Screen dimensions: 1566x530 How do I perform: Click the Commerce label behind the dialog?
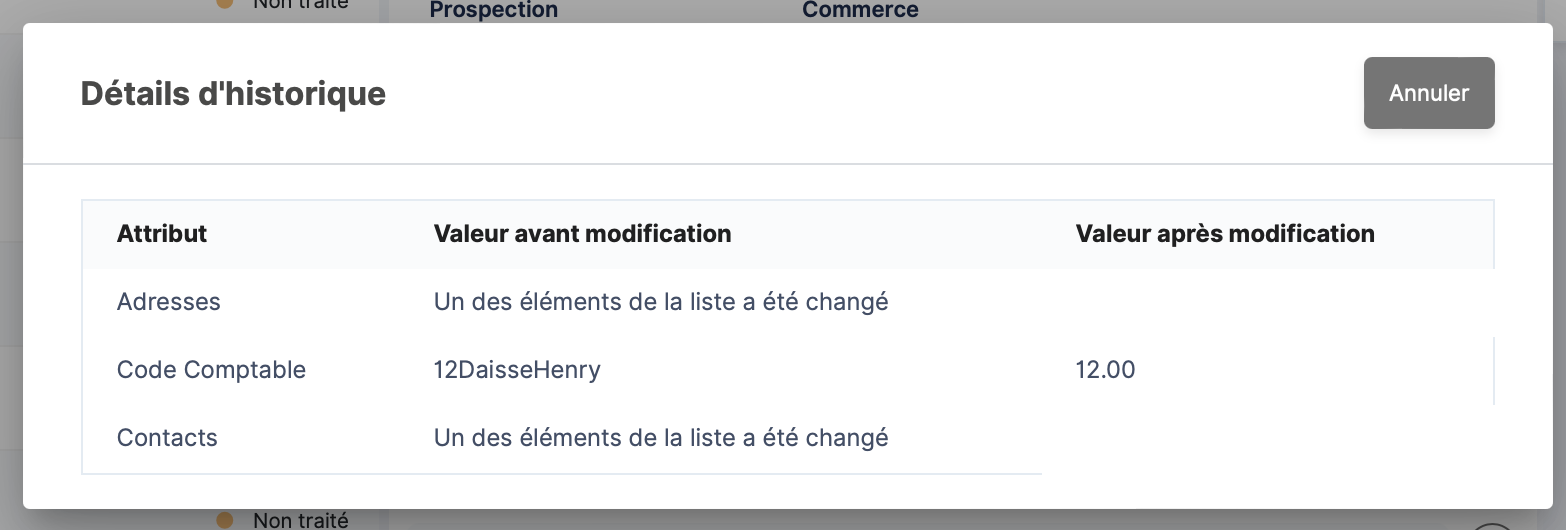click(860, 11)
